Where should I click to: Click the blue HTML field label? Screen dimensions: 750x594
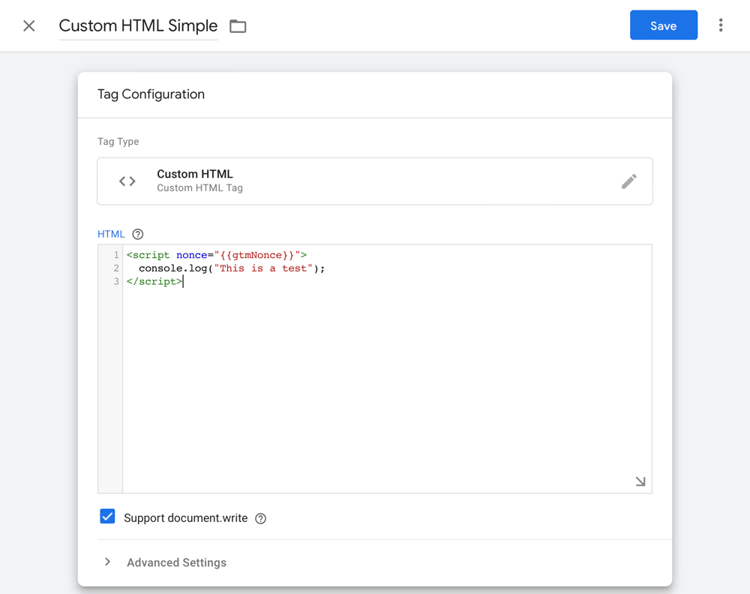click(x=111, y=234)
